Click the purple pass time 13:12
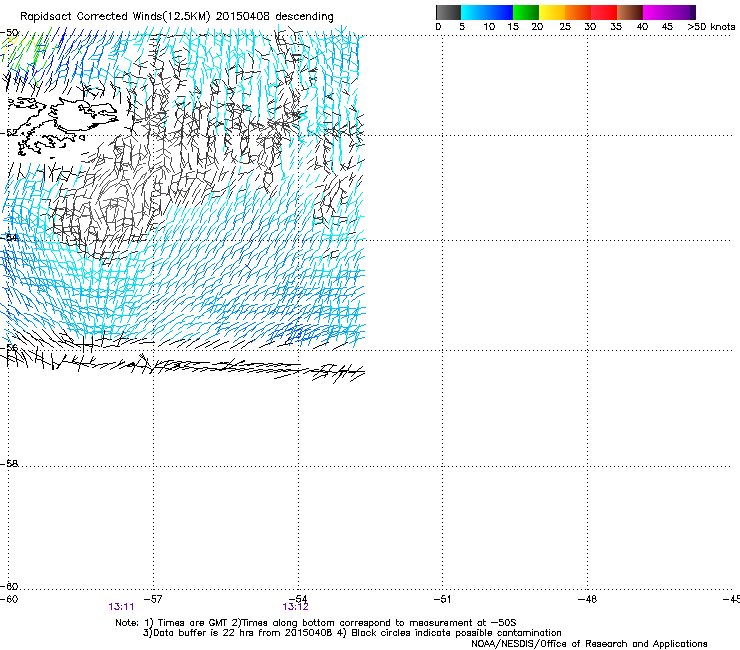Image resolution: width=740 pixels, height=650 pixels. click(x=295, y=607)
